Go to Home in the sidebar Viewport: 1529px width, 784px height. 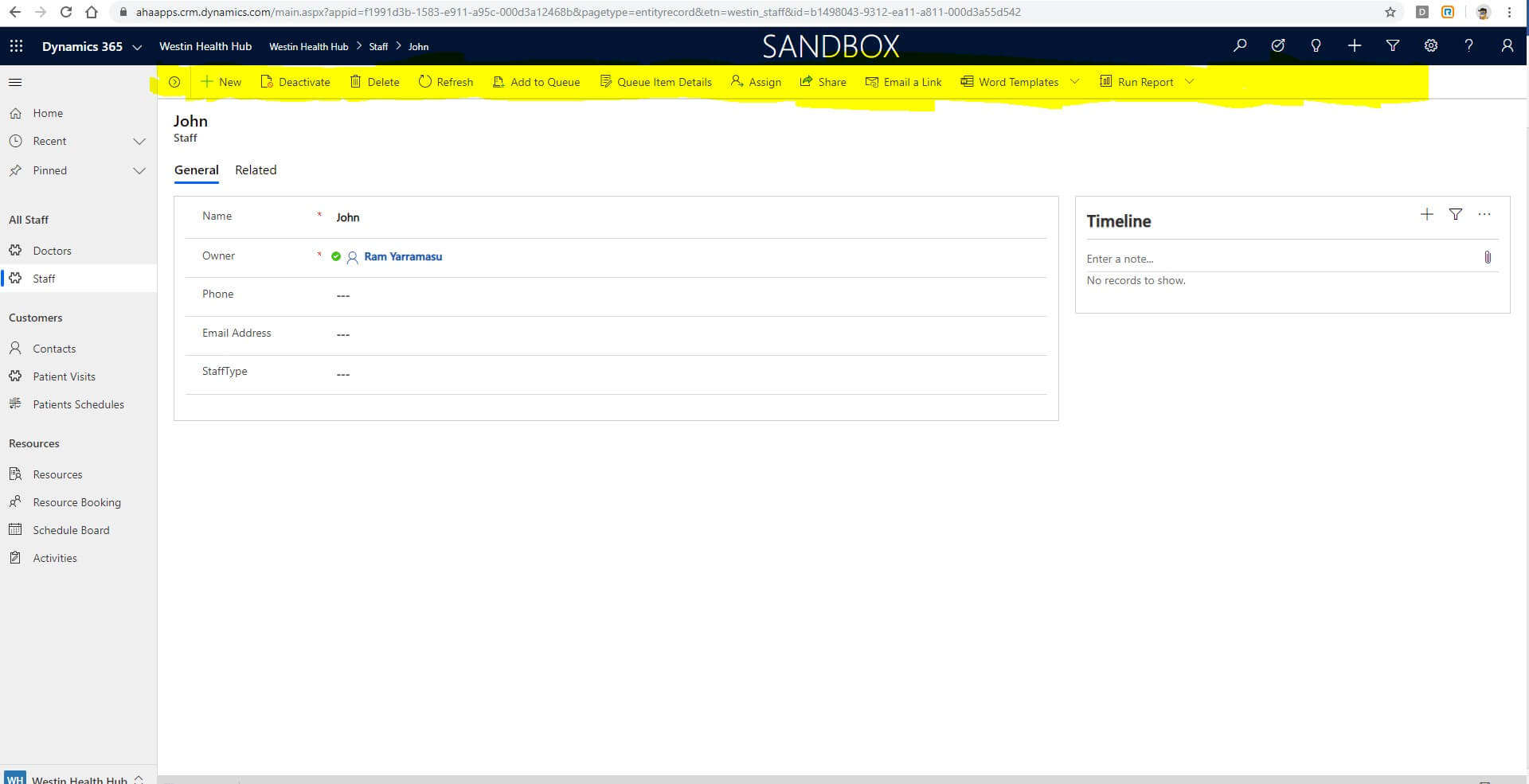pyautogui.click(x=78, y=113)
